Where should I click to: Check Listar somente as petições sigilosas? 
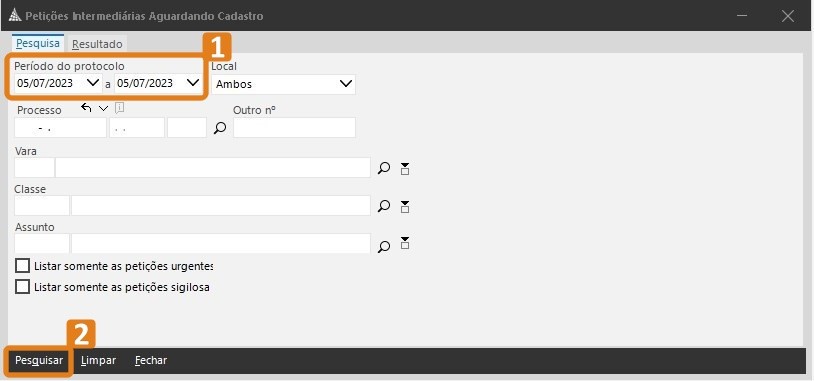[x=22, y=287]
